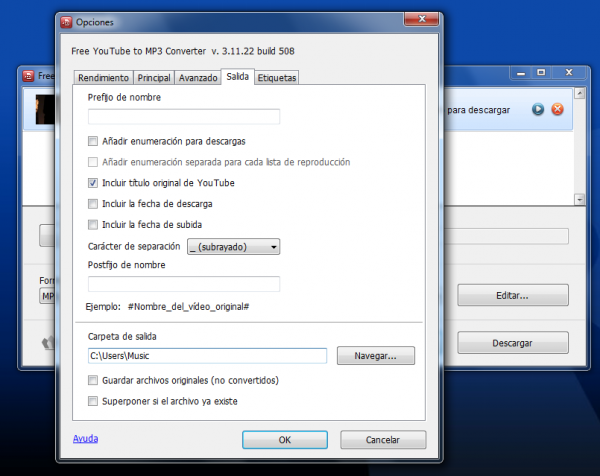Open the Ayuda link

85,438
